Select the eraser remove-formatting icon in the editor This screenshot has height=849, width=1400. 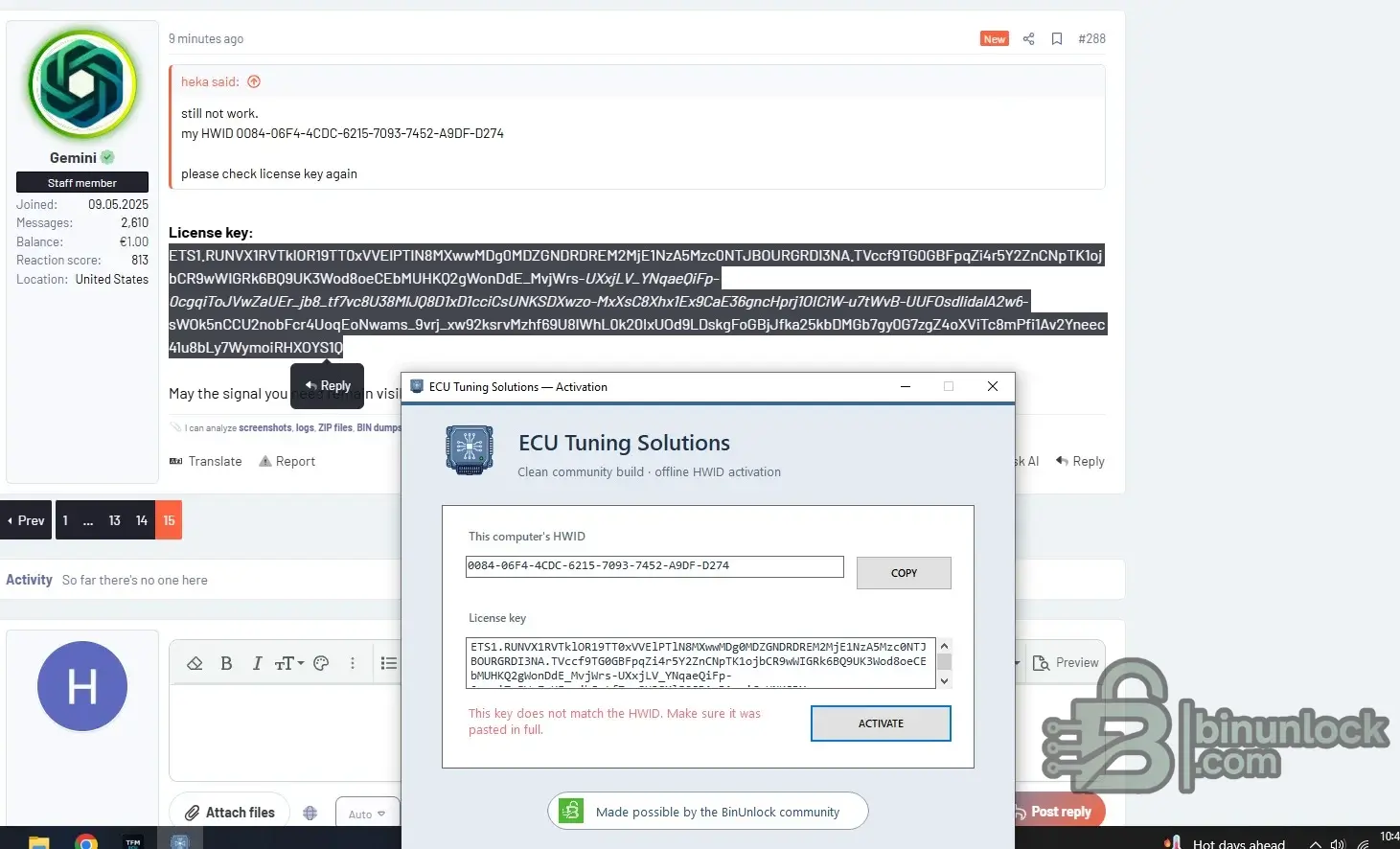pos(195,663)
